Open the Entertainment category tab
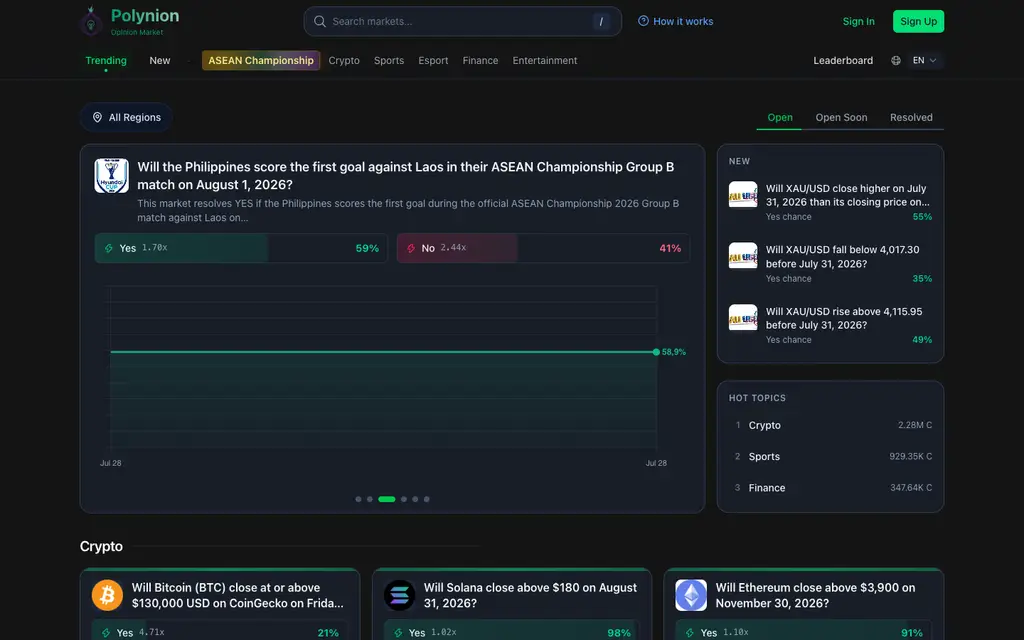 coord(545,60)
